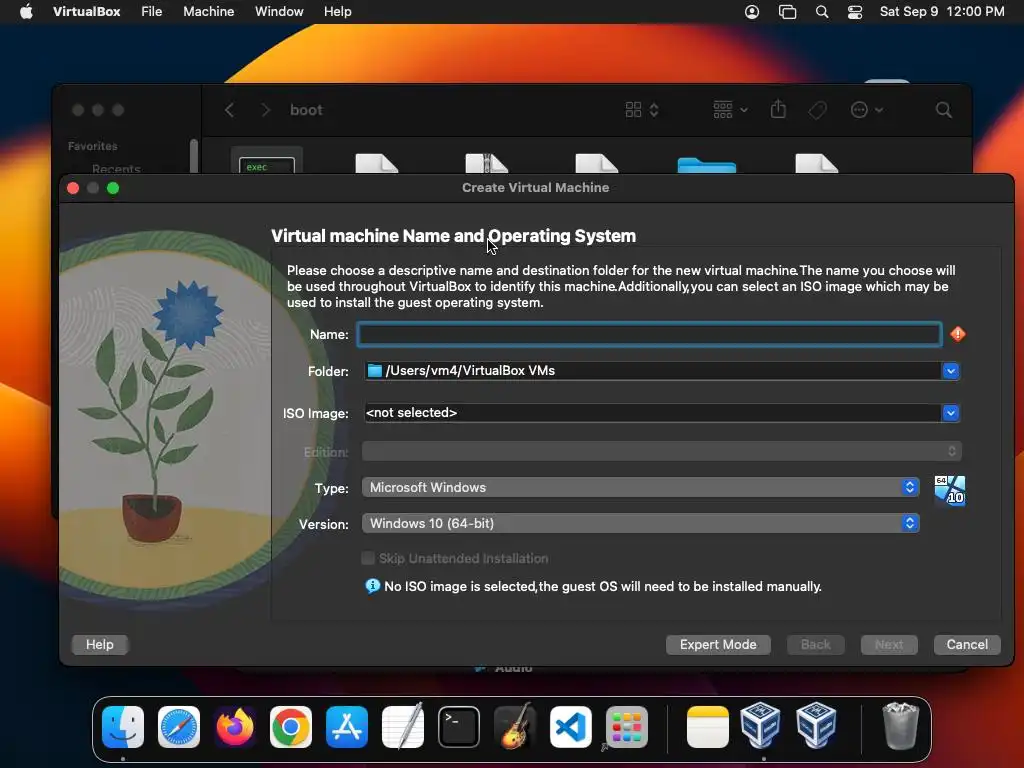Click the search icon in Finder window
Screen dimensions: 1024x768
tap(944, 110)
